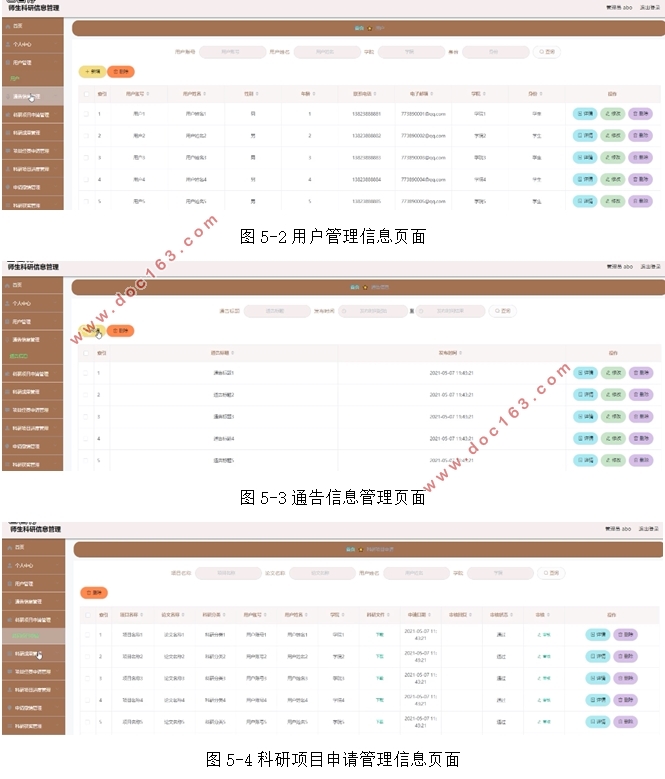
Task: Click Details button for 用户1 in Figure 5-2
Action: 585,114
